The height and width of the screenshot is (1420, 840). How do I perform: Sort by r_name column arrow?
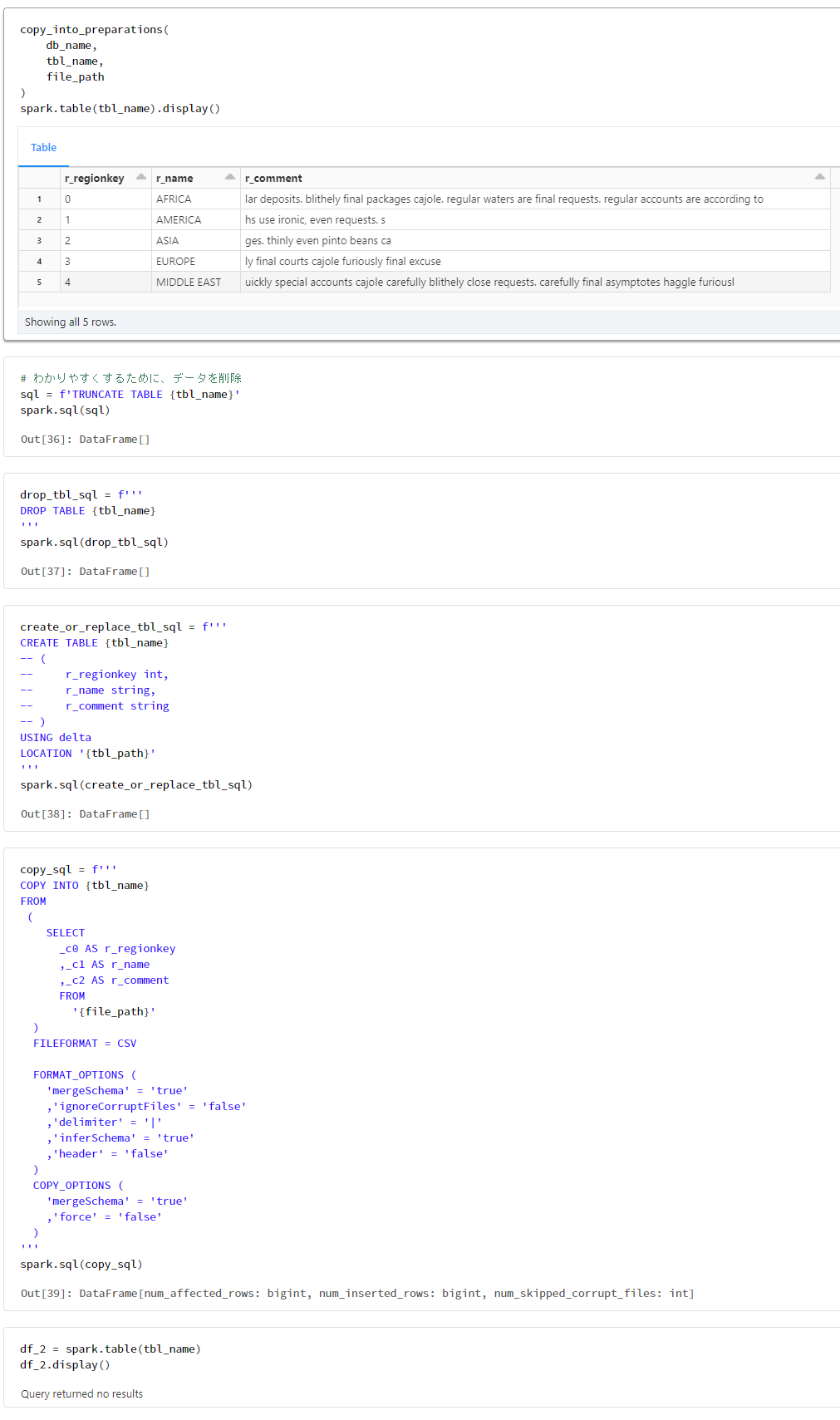[x=230, y=177]
